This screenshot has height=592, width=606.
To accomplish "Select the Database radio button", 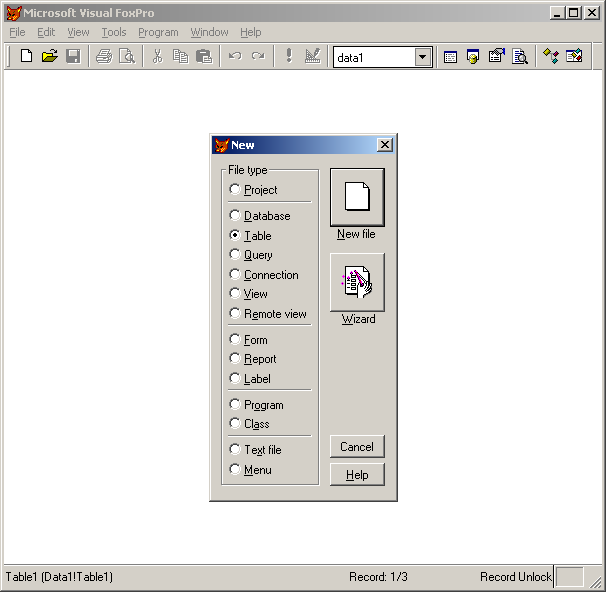I will pos(235,215).
